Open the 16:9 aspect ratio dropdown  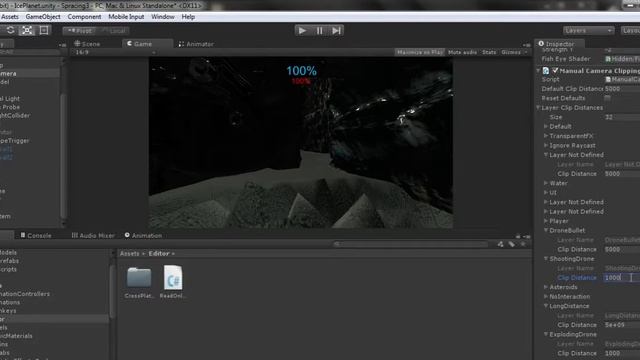pyautogui.click(x=115, y=52)
